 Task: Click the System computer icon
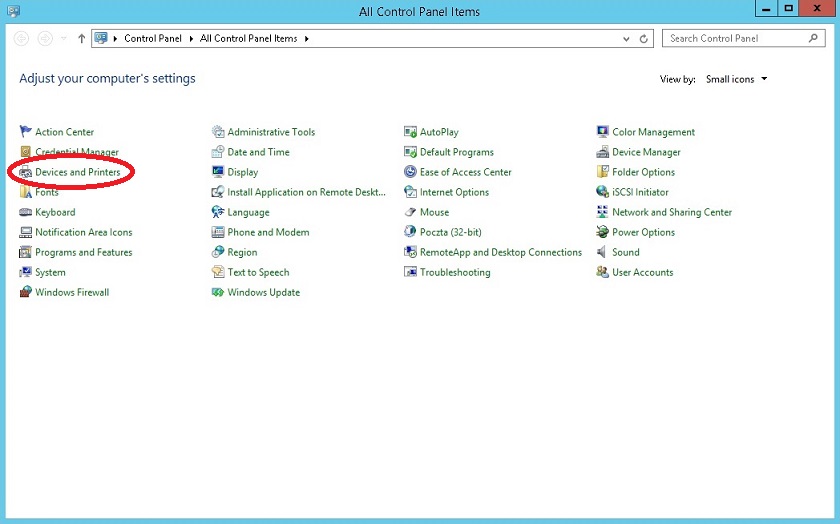[25, 272]
